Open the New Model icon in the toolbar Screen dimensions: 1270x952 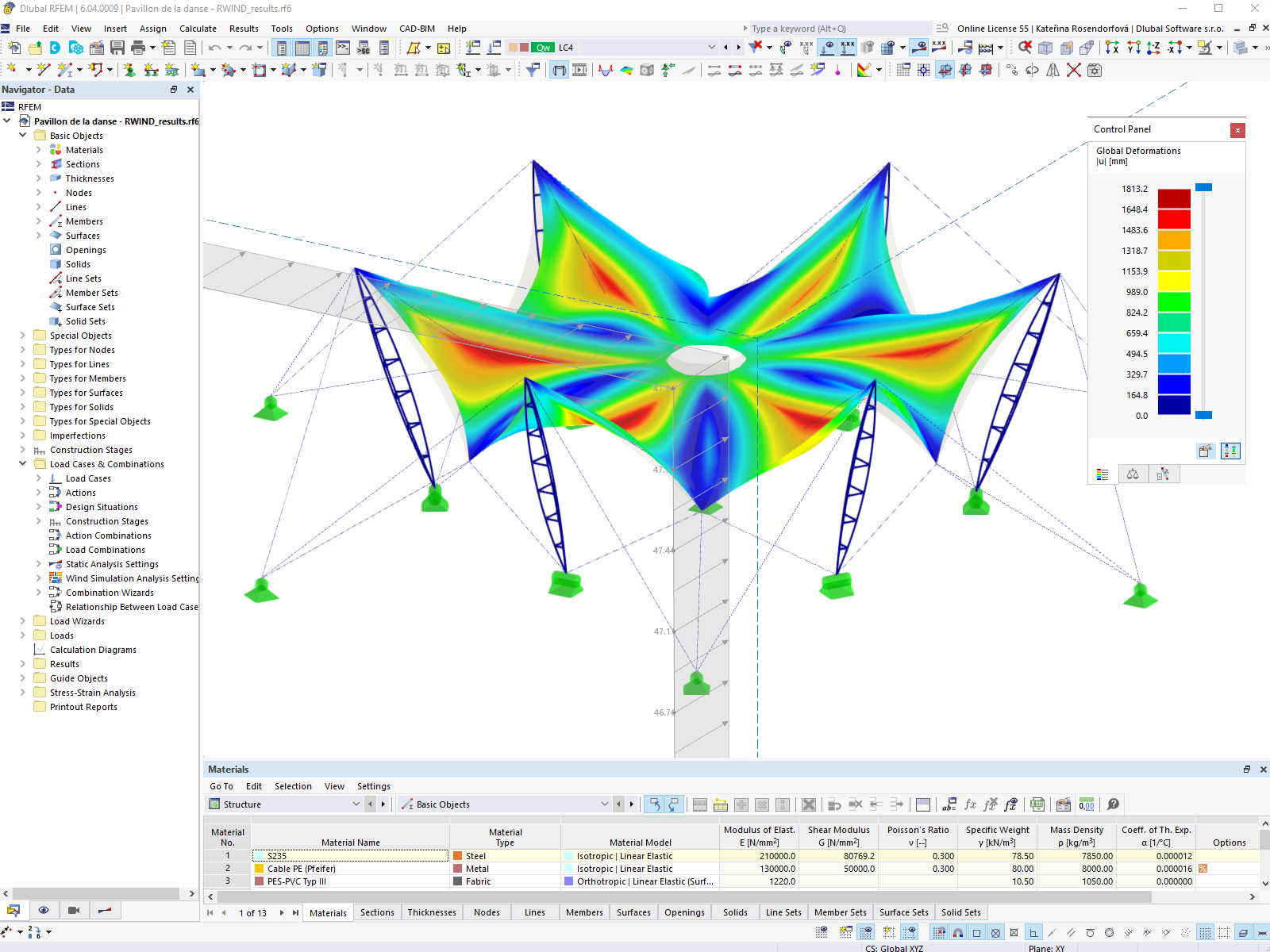click(13, 48)
